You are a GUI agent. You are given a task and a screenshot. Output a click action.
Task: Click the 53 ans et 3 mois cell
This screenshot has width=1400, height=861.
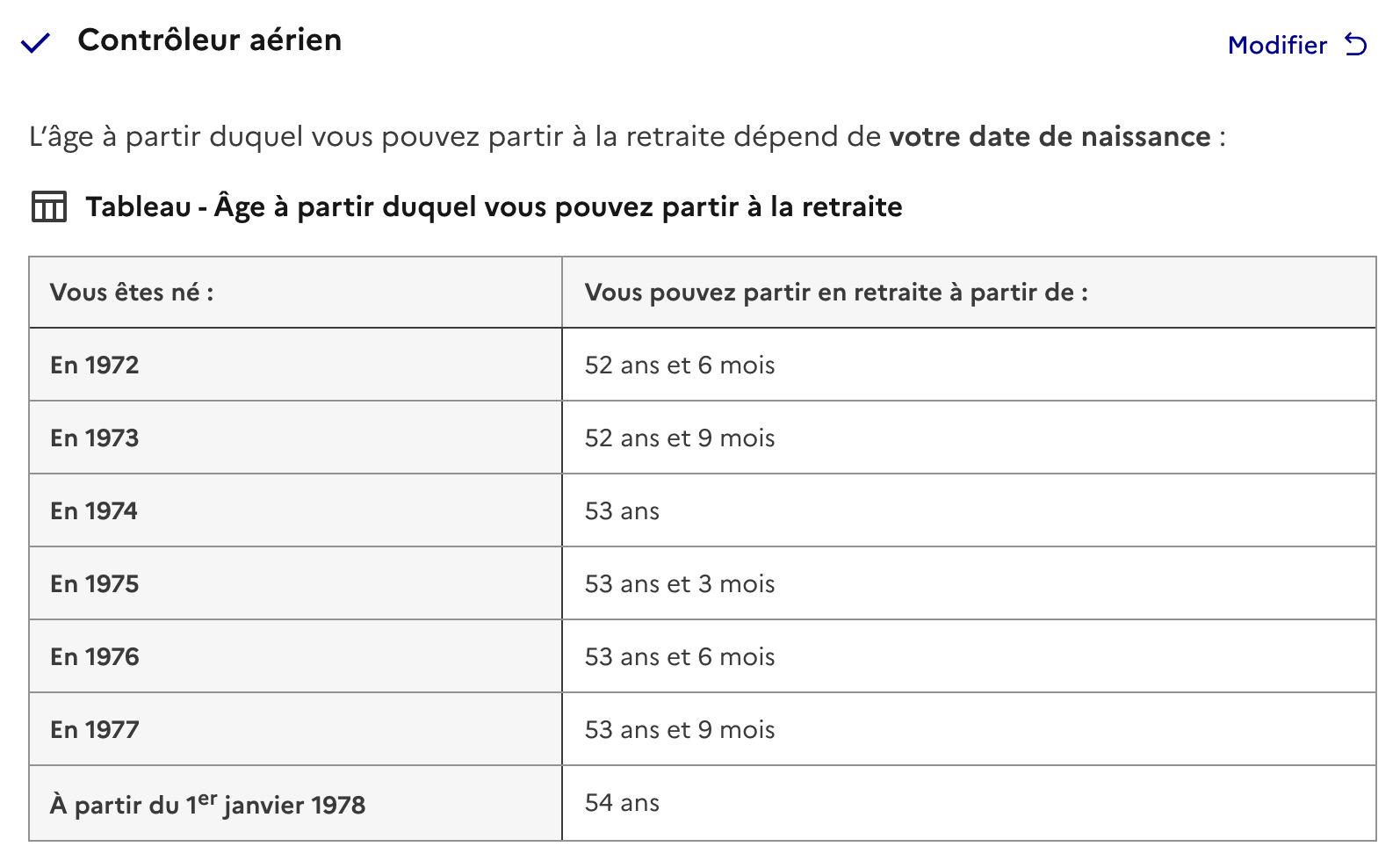point(969,583)
